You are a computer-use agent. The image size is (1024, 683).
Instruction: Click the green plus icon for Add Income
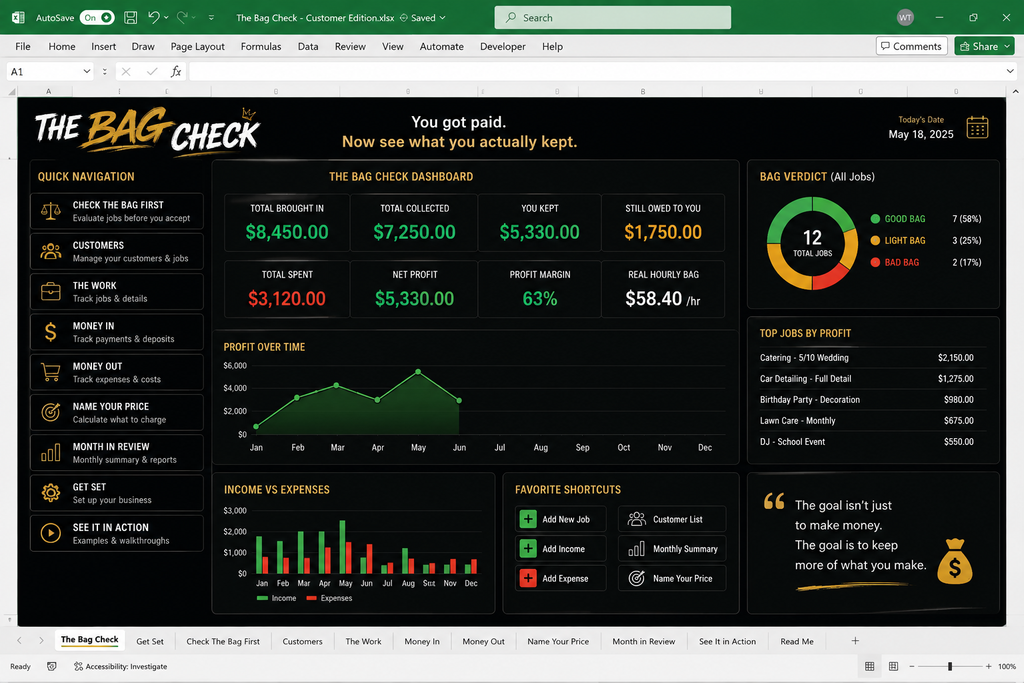(x=528, y=548)
